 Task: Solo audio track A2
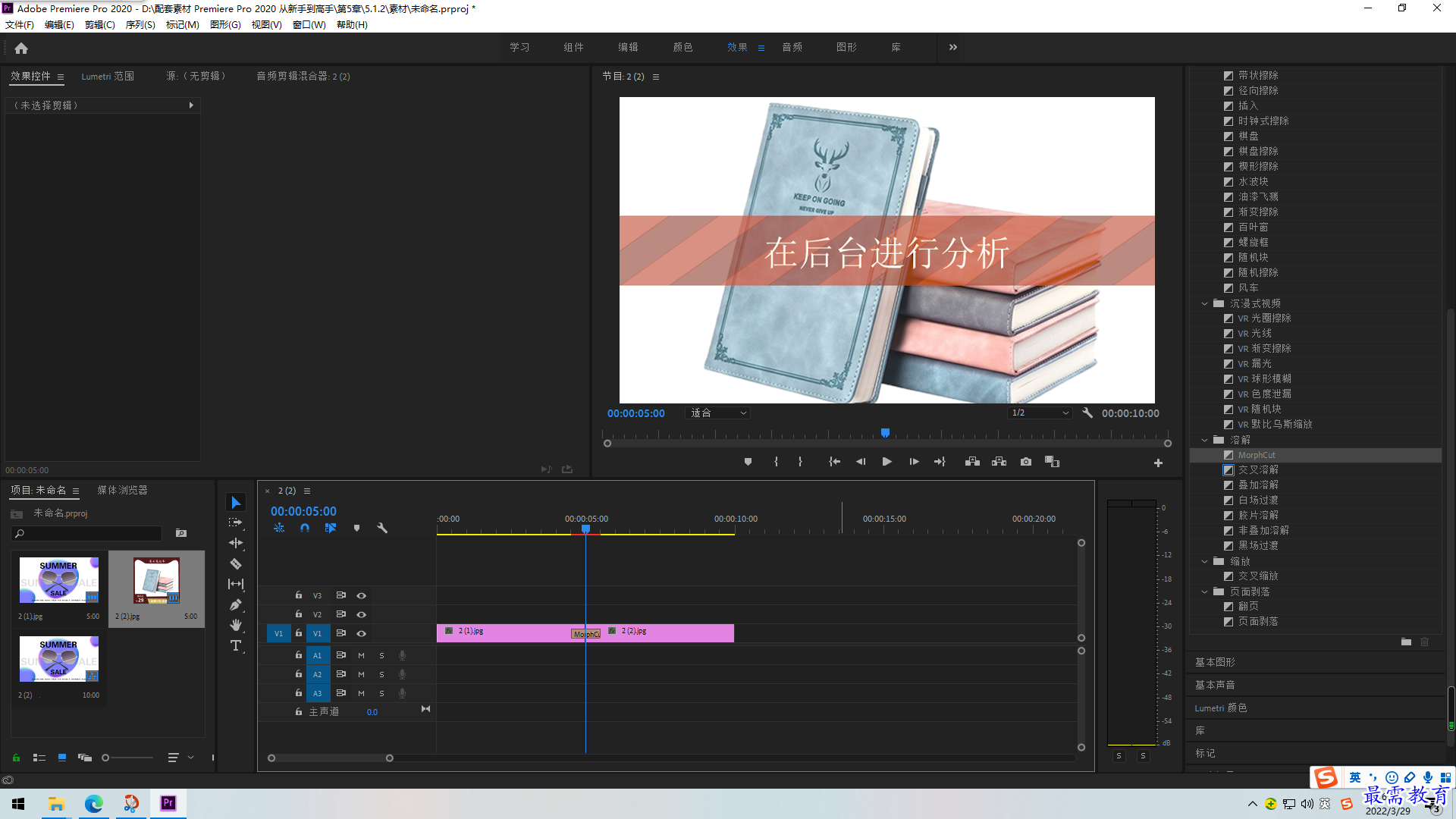[x=381, y=674]
